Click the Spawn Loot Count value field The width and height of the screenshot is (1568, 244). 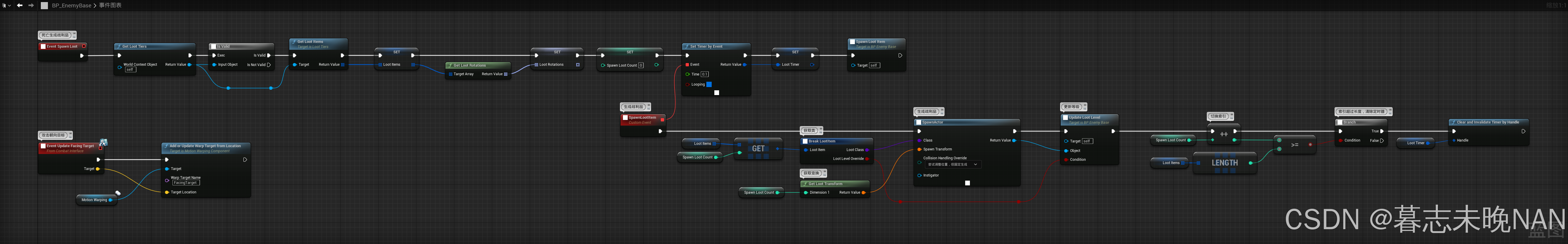coord(641,65)
